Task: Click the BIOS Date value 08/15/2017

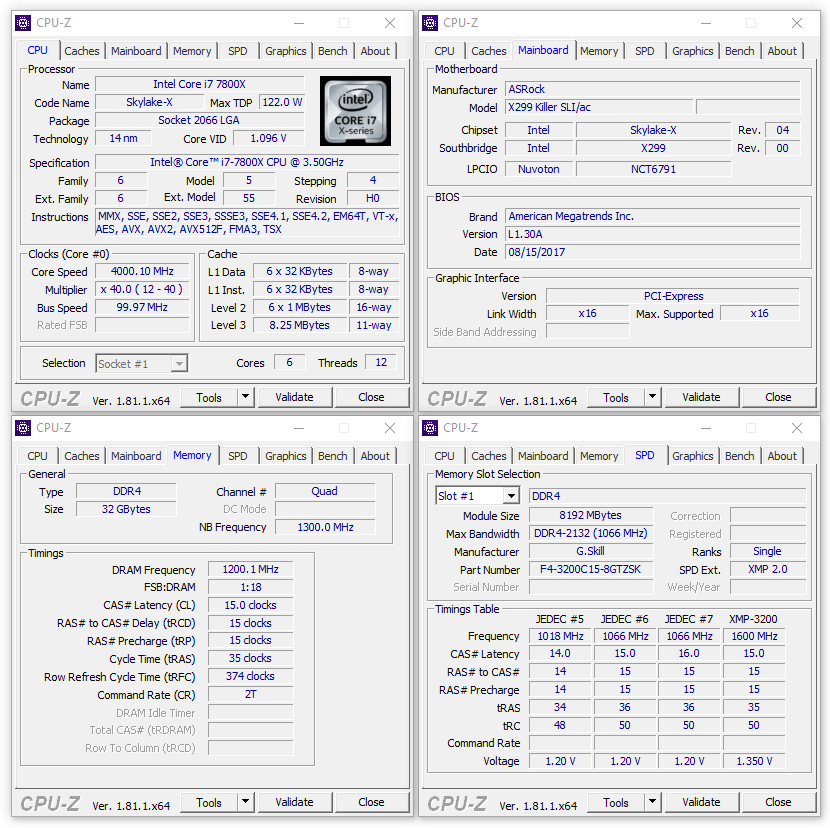Action: coord(652,252)
